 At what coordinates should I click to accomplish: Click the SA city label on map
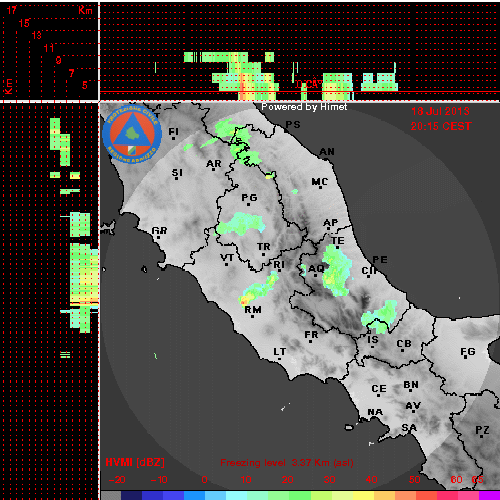tap(409, 428)
